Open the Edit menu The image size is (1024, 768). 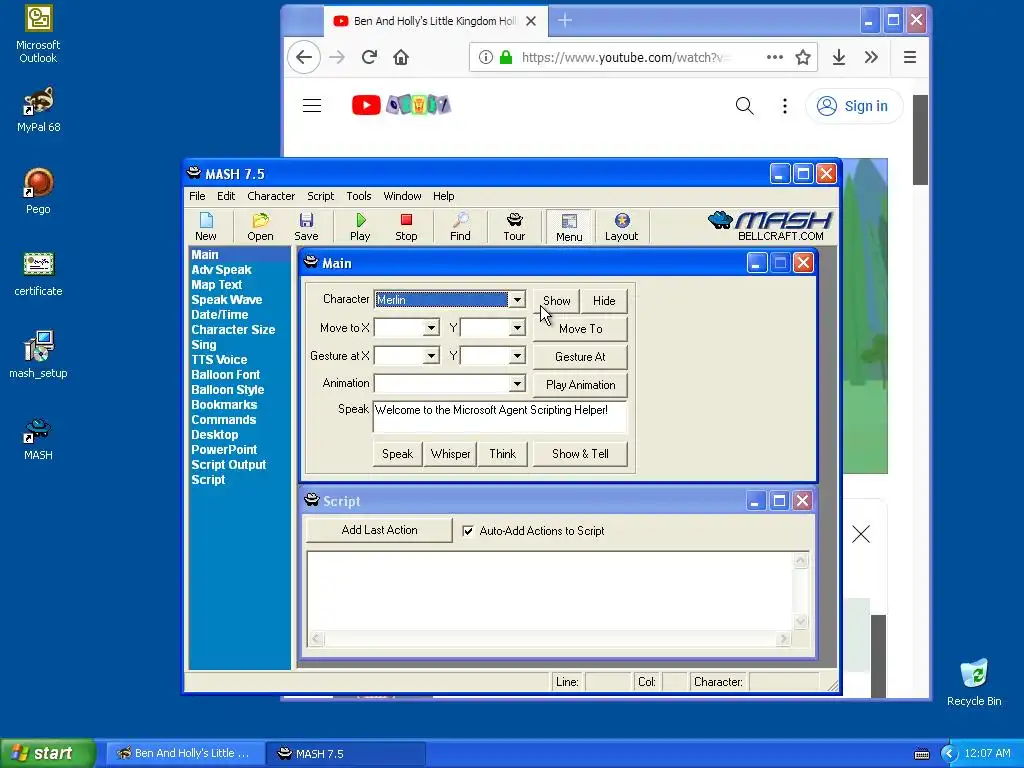tap(226, 196)
